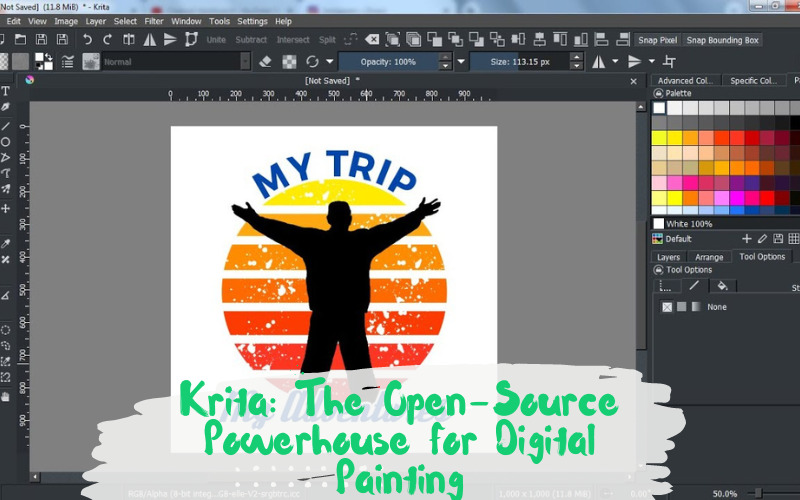
Task: Click the Palette docker lock icon
Action: (x=659, y=93)
